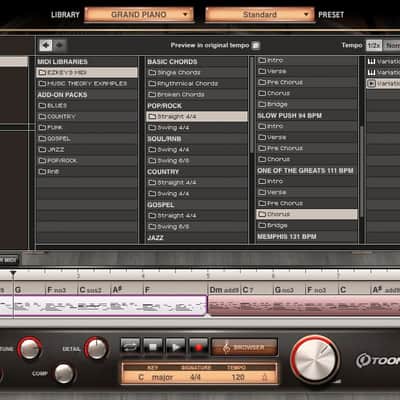The image size is (400, 400).
Task: Select Straight 4/4 under Gospel
Action: (x=197, y=216)
